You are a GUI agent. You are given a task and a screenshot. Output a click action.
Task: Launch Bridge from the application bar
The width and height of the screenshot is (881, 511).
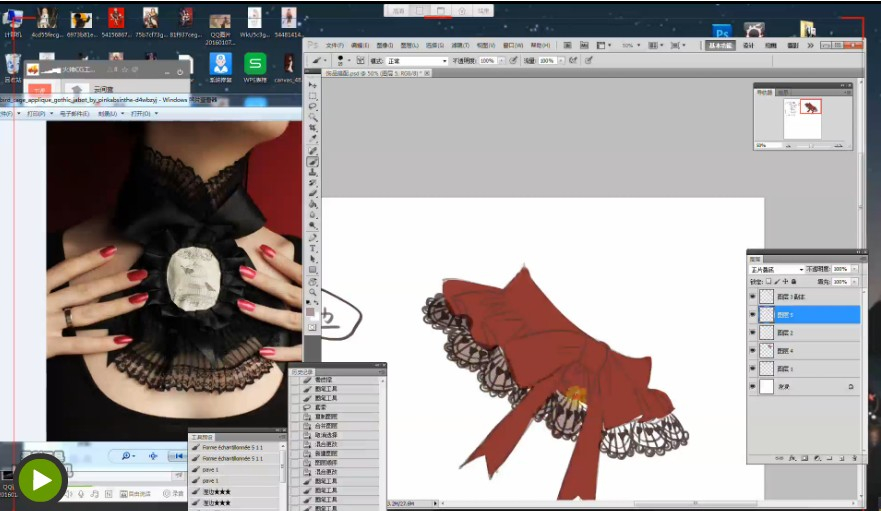click(567, 45)
